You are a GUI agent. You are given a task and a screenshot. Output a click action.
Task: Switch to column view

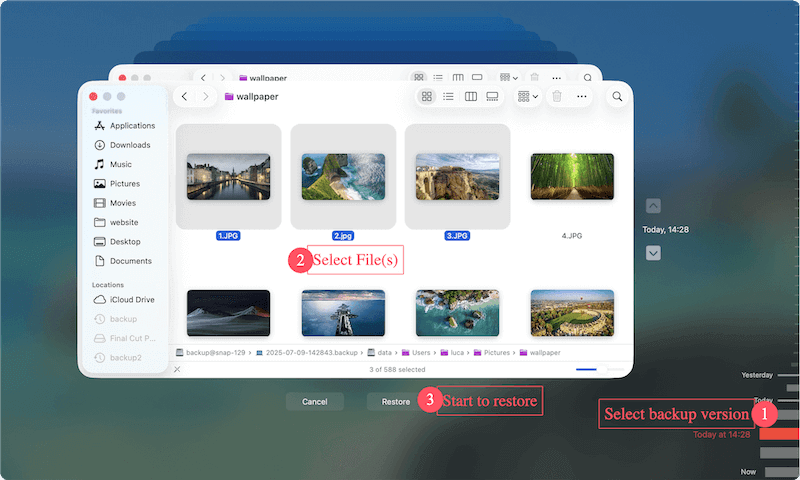pos(470,96)
